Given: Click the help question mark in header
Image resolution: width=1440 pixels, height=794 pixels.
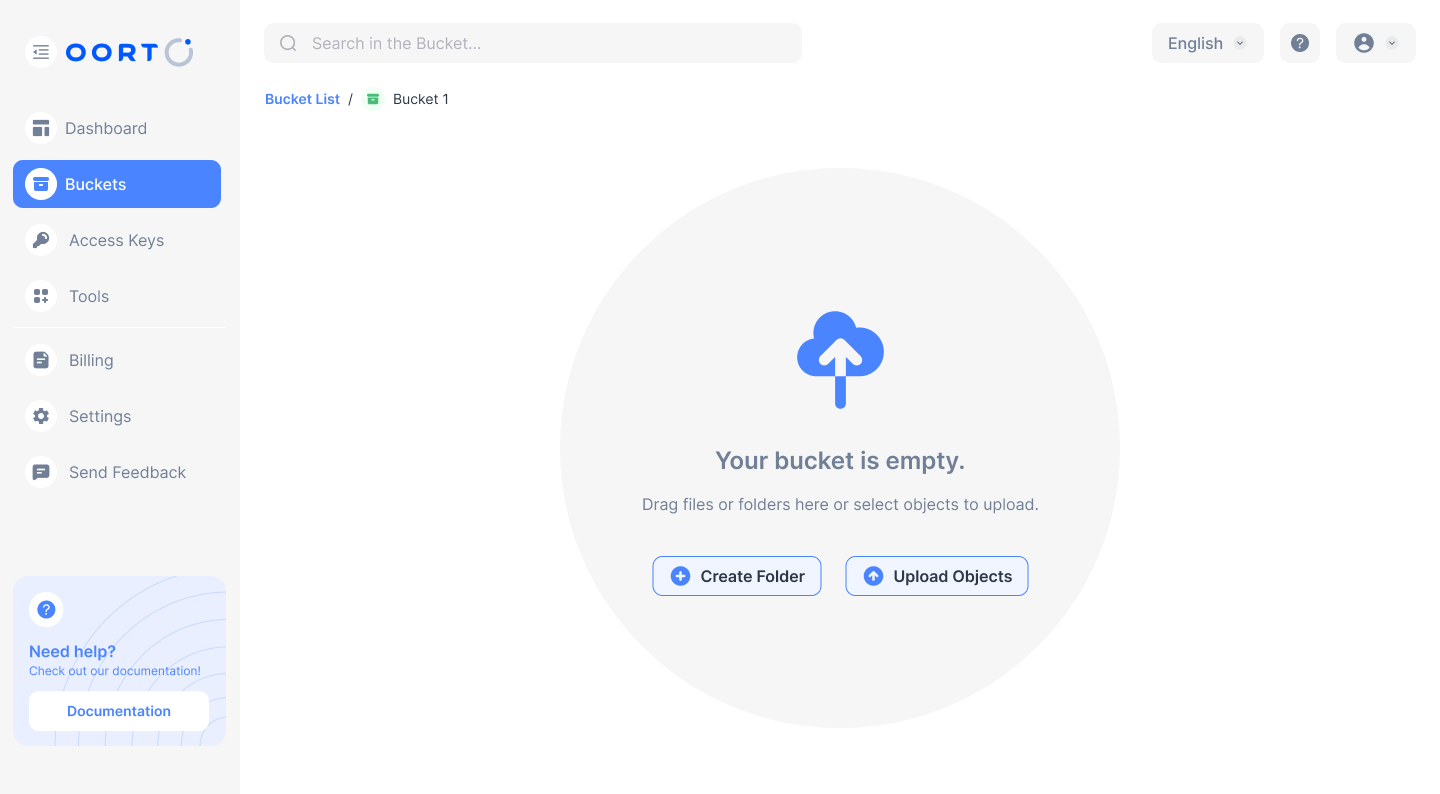Looking at the screenshot, I should 1299,43.
